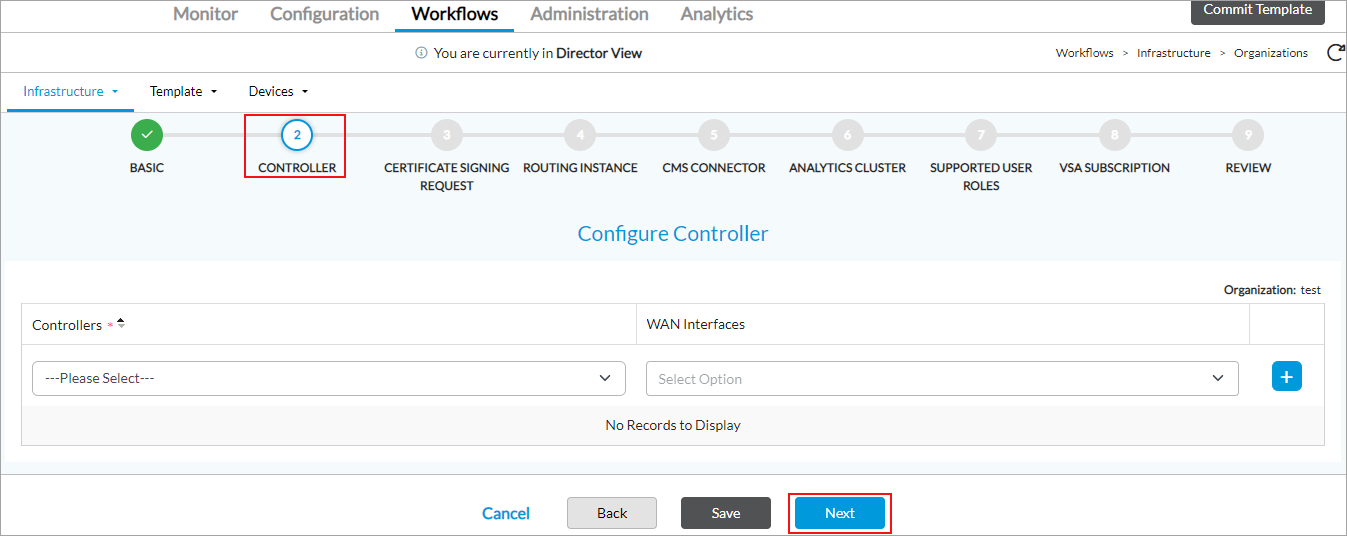Viewport: 1347px width, 536px height.
Task: Open the Devices dropdown menu
Action: pos(278,91)
